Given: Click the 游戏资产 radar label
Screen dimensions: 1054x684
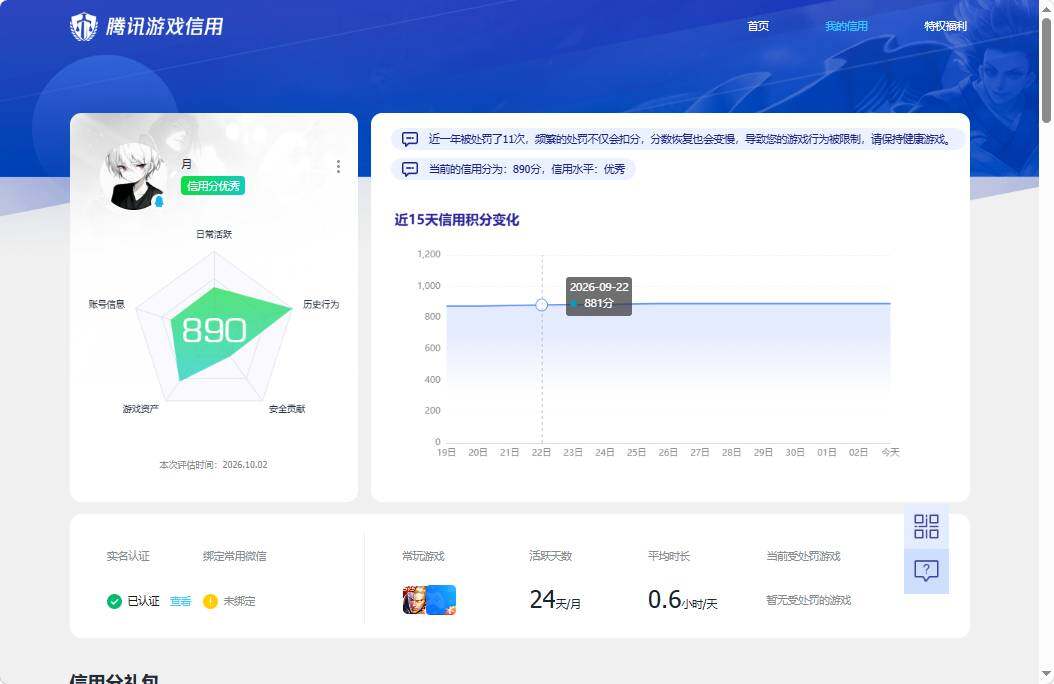Looking at the screenshot, I should (140, 409).
